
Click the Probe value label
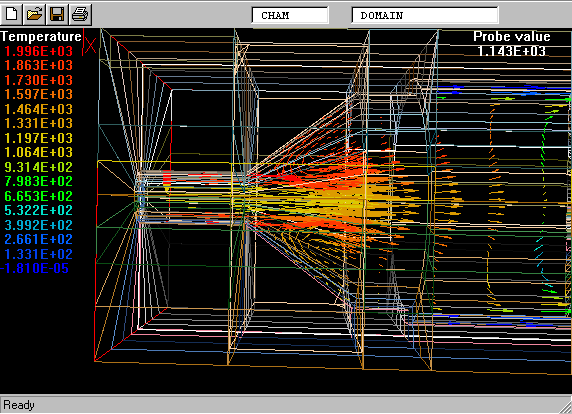point(511,36)
